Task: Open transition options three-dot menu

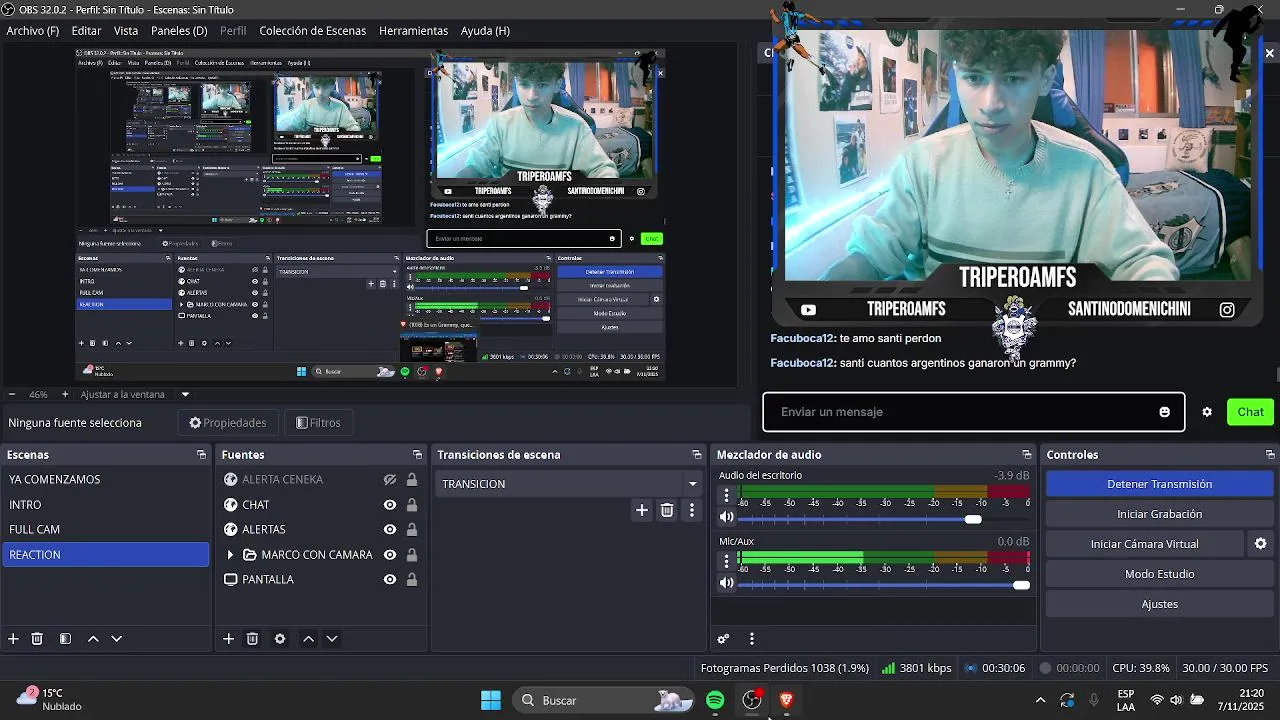Action: tap(692, 510)
